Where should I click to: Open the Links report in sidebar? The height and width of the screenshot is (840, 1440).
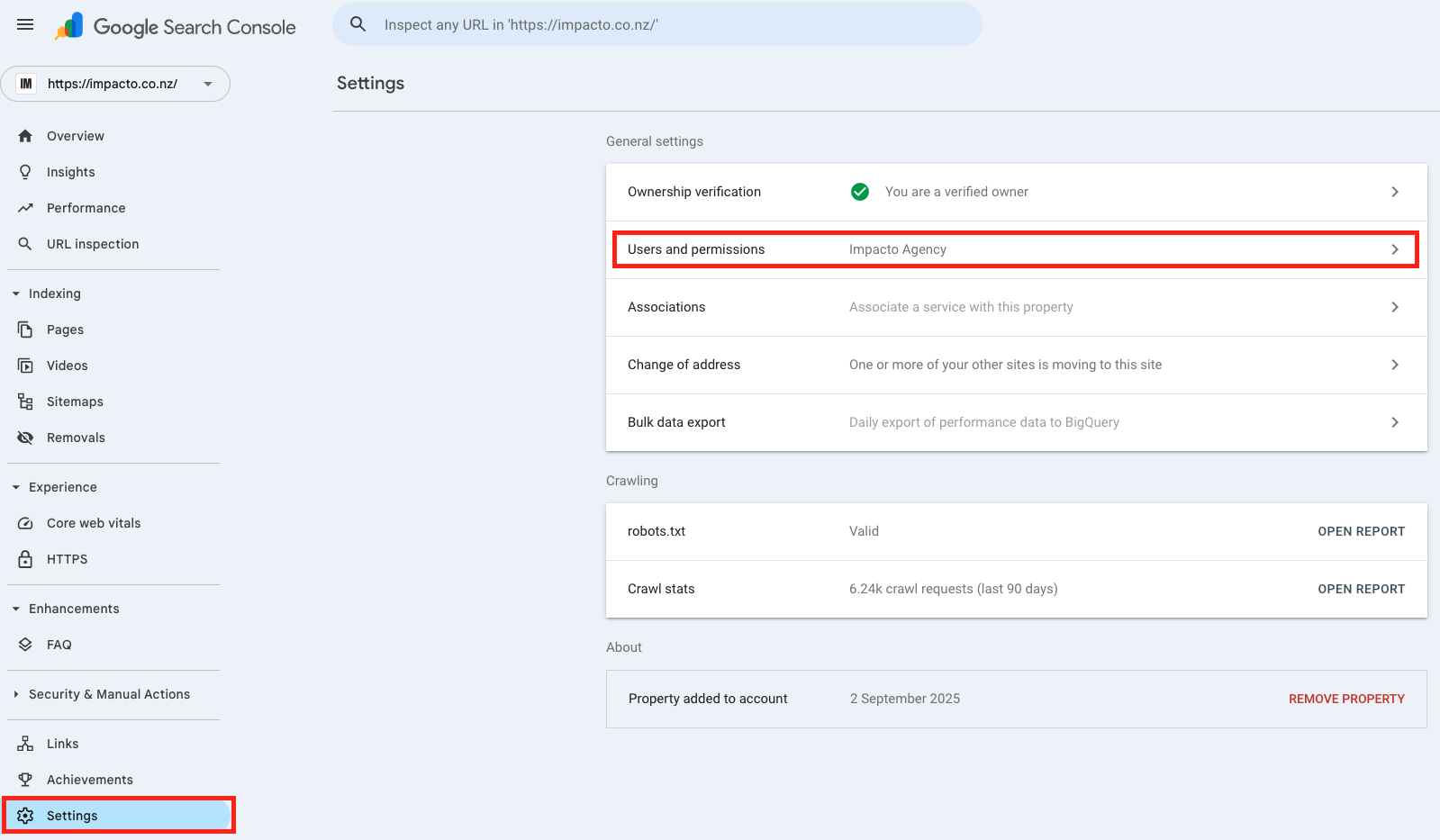[63, 744]
